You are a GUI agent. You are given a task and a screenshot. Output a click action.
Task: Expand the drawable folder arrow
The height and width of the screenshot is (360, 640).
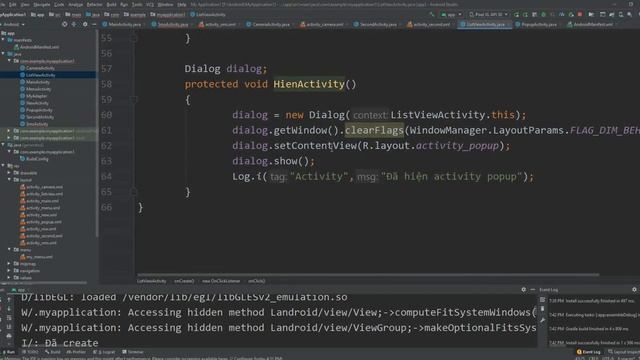pyautogui.click(x=9, y=173)
